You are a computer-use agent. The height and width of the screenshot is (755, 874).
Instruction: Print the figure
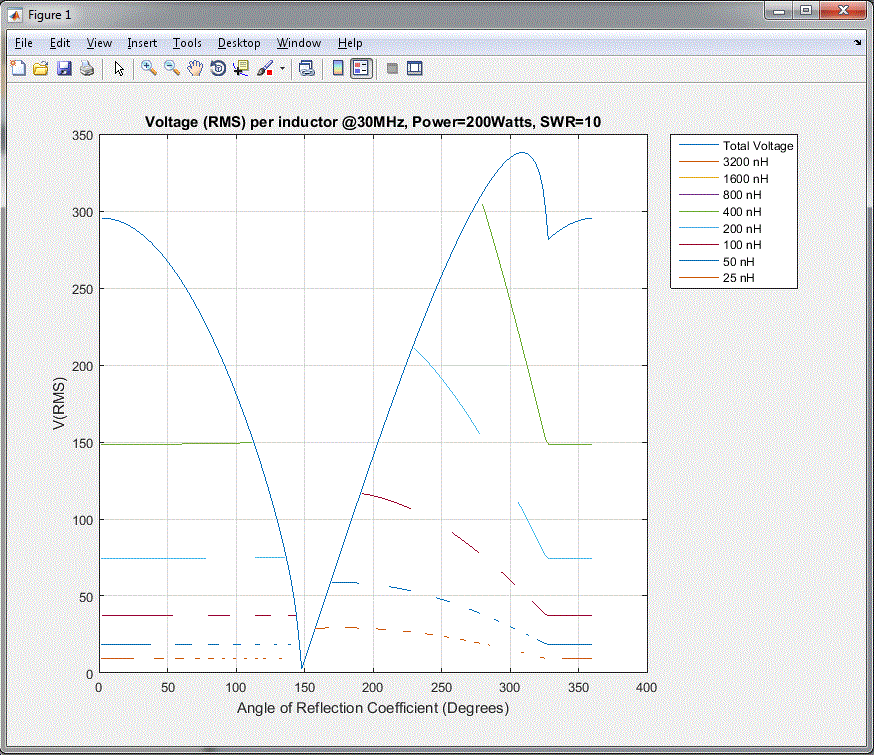tap(86, 68)
